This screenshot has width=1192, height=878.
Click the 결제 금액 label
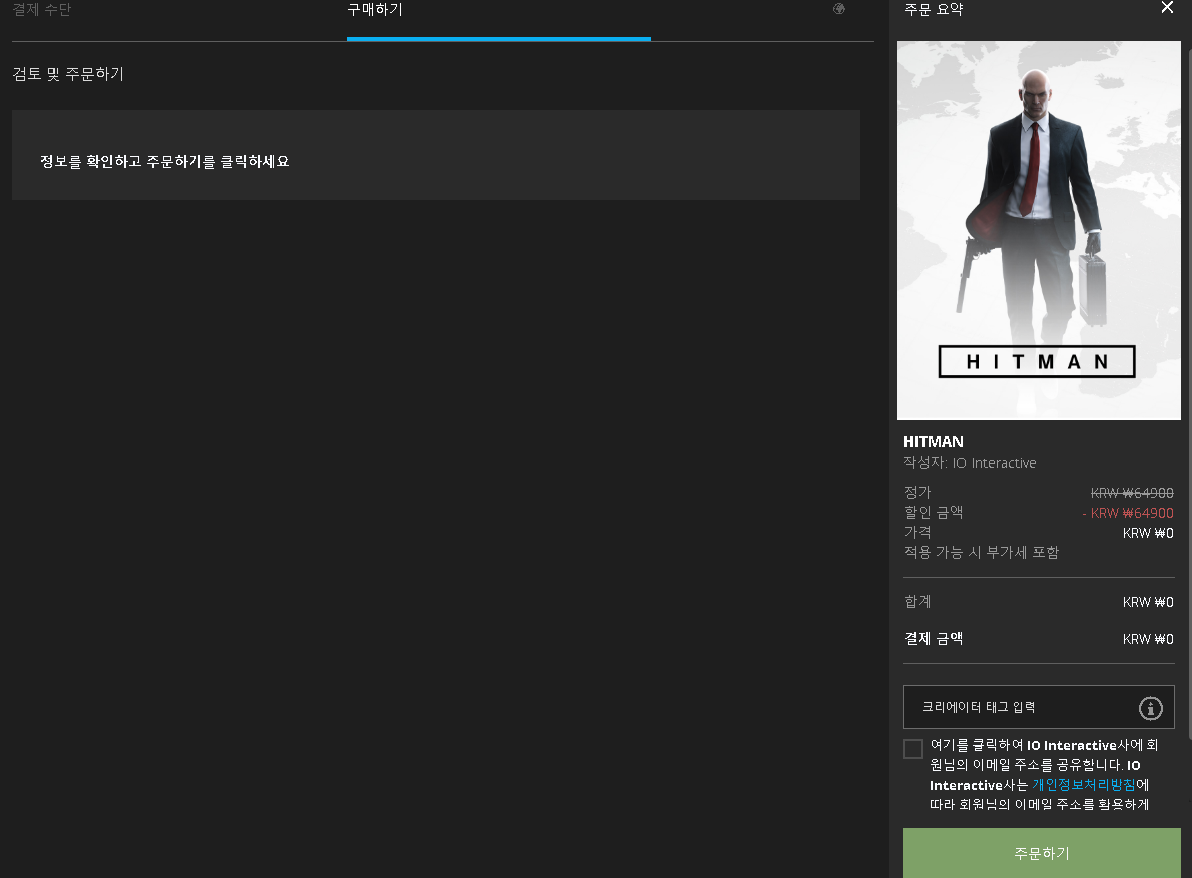(x=934, y=639)
